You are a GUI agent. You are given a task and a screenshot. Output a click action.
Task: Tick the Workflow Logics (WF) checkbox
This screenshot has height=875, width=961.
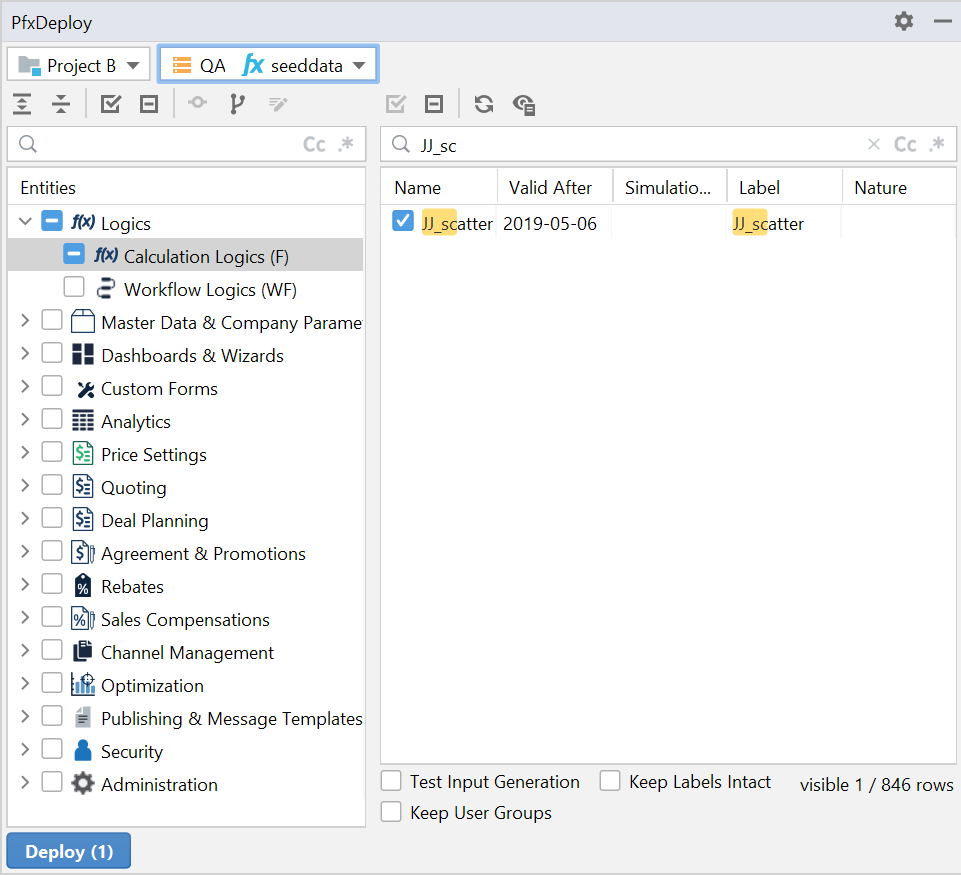tap(74, 288)
